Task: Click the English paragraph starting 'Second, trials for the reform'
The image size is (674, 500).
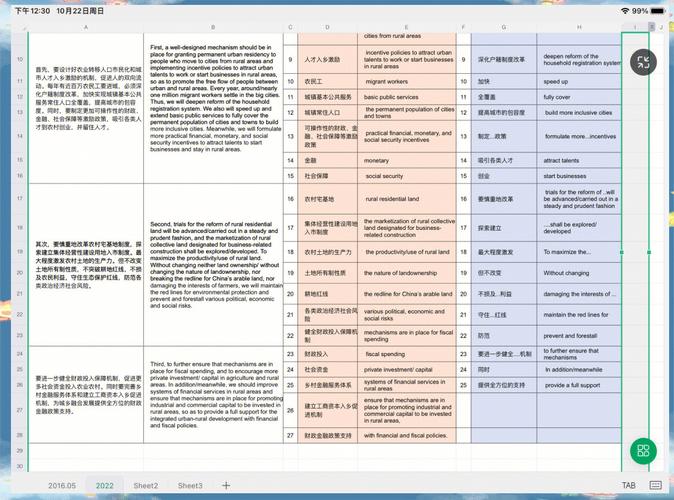Action: click(214, 265)
